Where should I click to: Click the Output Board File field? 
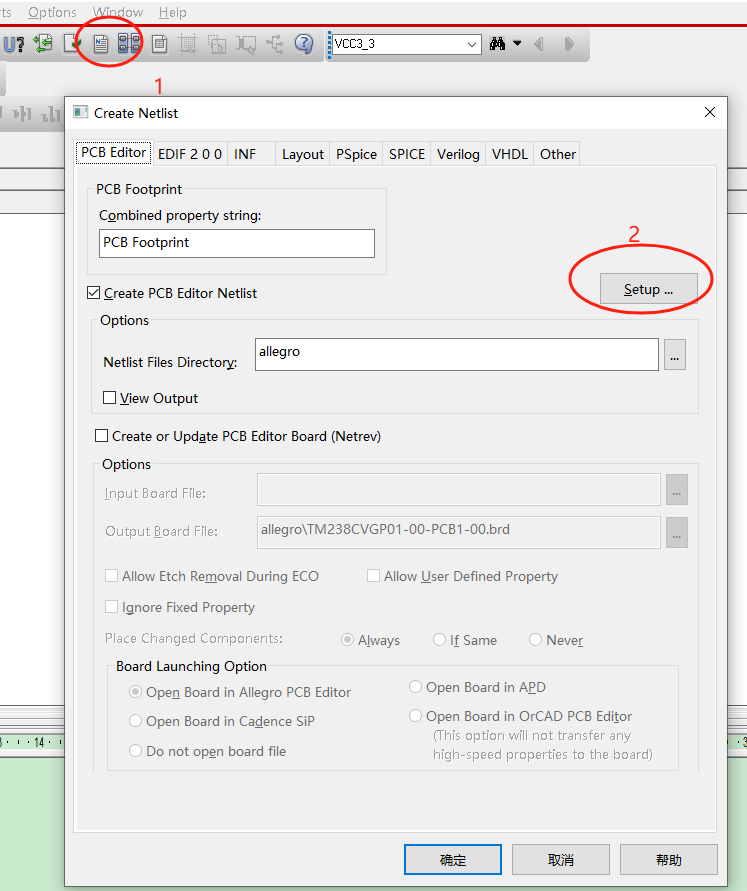pos(459,532)
